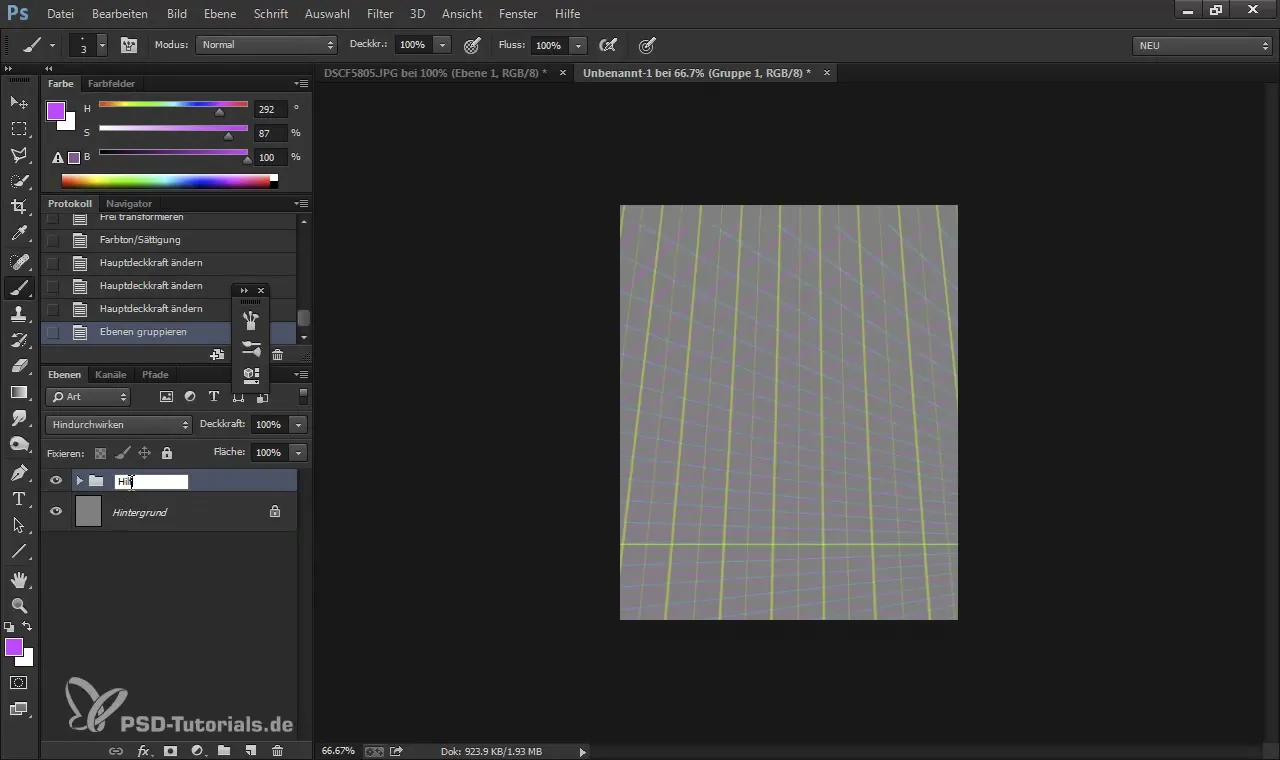This screenshot has height=760, width=1280.
Task: Select the Pen tool
Action: (19, 473)
